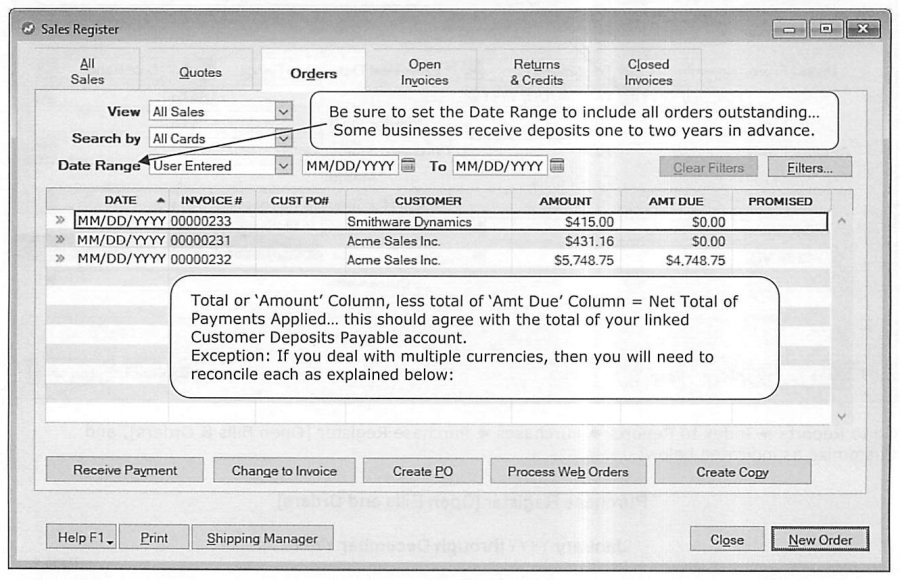Select the Orders tab
The height and width of the screenshot is (580, 900).
pos(313,73)
